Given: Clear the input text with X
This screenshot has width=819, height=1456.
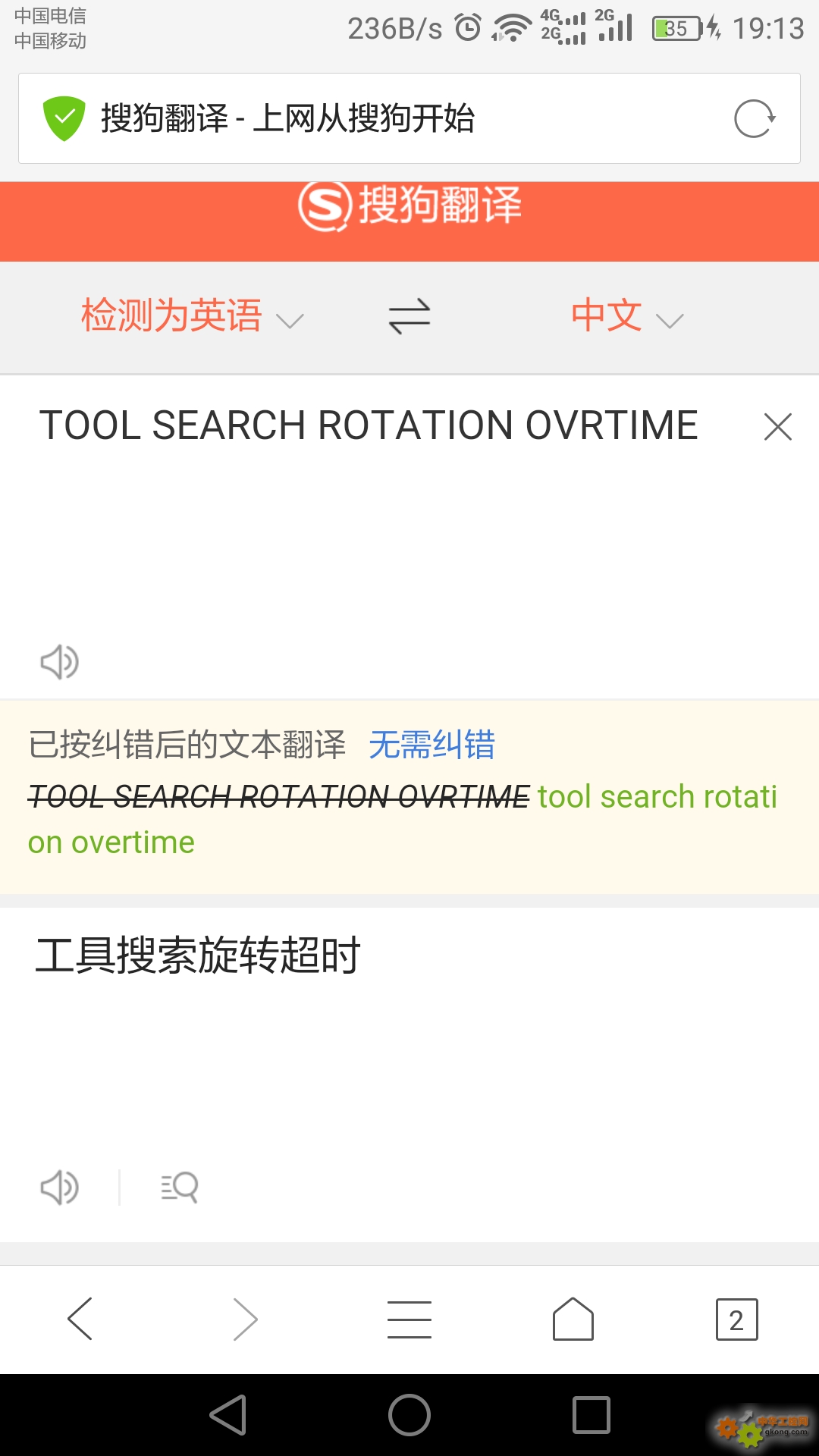Looking at the screenshot, I should pyautogui.click(x=778, y=426).
